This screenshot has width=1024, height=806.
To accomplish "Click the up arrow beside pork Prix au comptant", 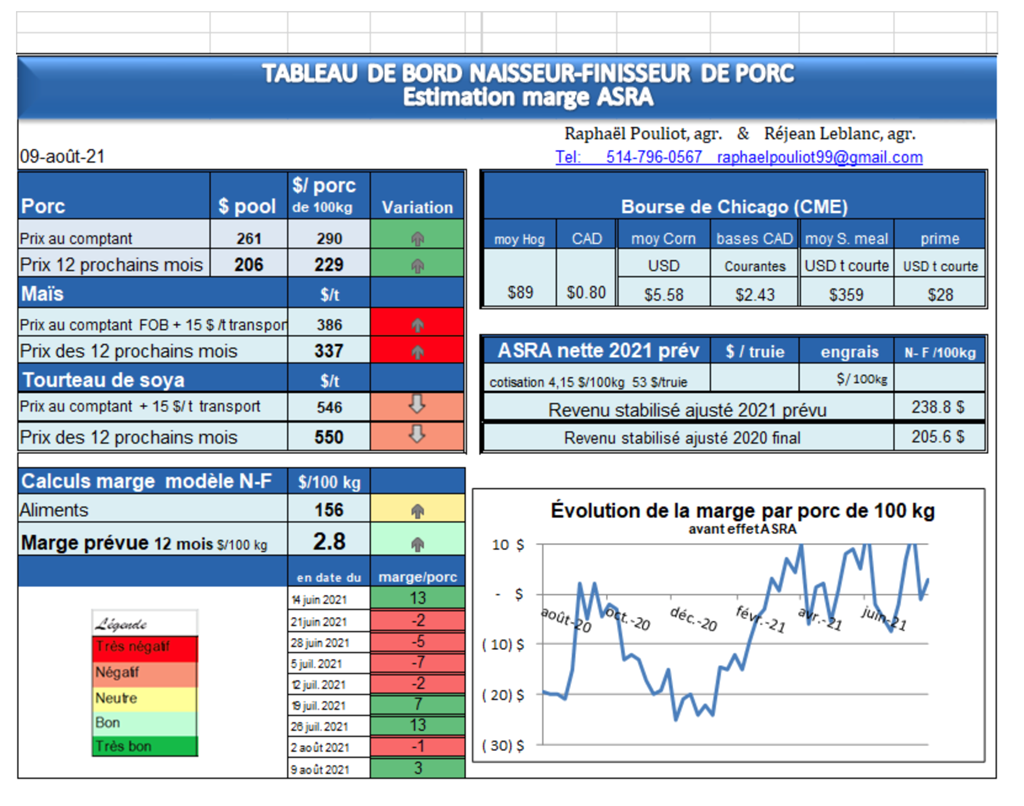I will click(417, 239).
